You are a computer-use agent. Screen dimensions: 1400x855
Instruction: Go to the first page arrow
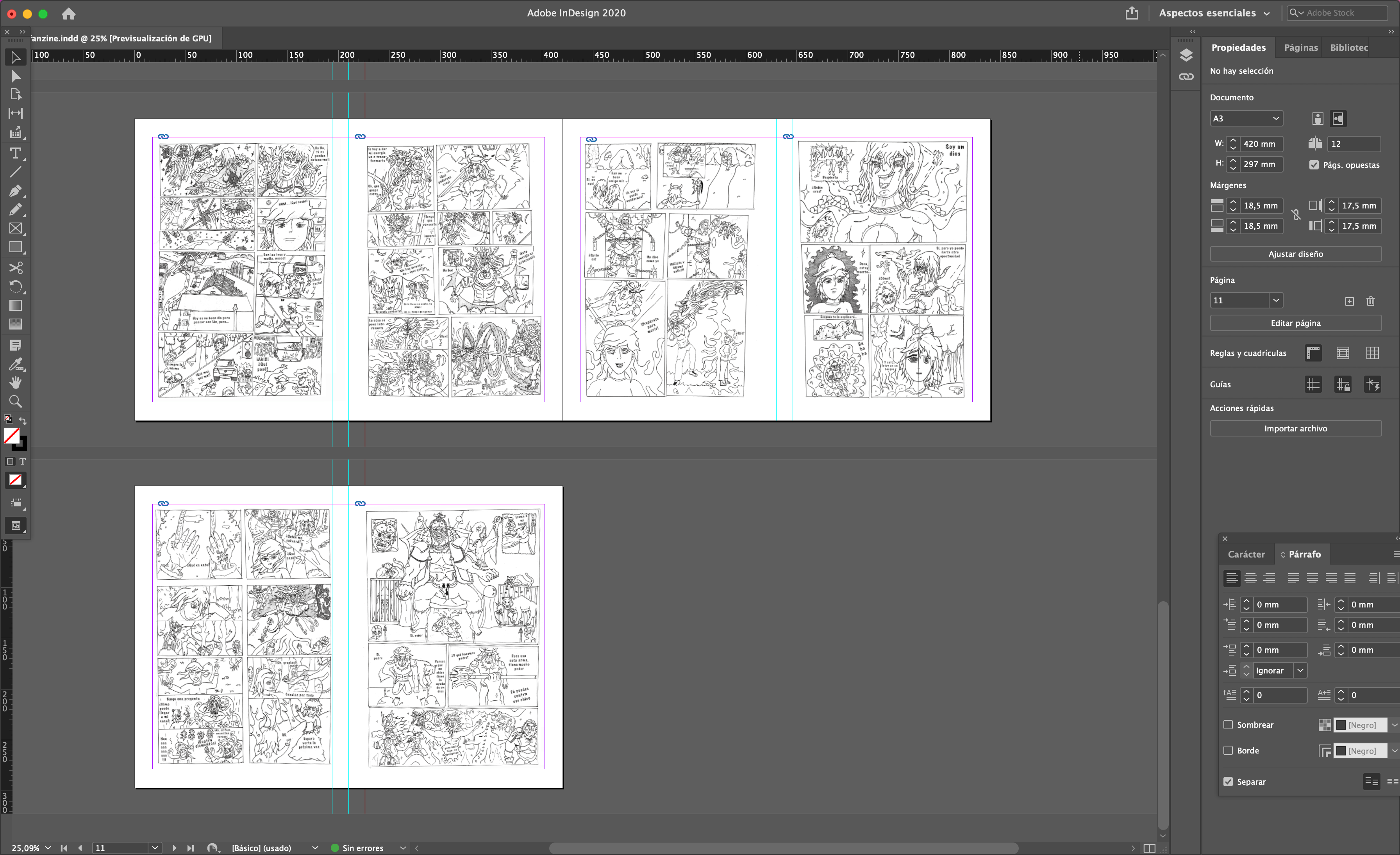pos(64,848)
